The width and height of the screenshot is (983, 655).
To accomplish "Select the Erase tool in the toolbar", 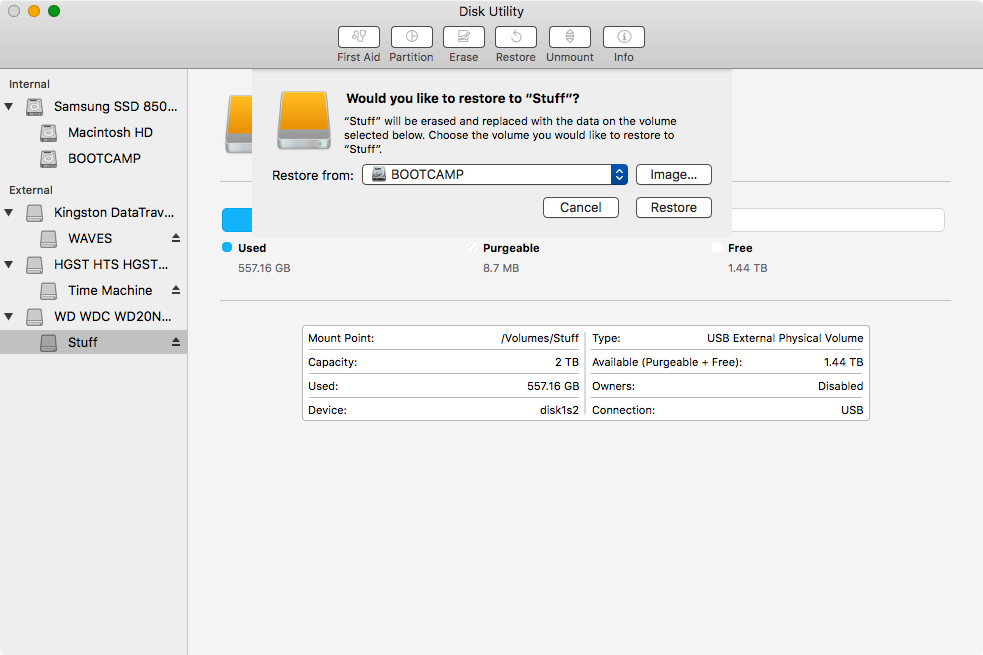I will click(x=463, y=42).
